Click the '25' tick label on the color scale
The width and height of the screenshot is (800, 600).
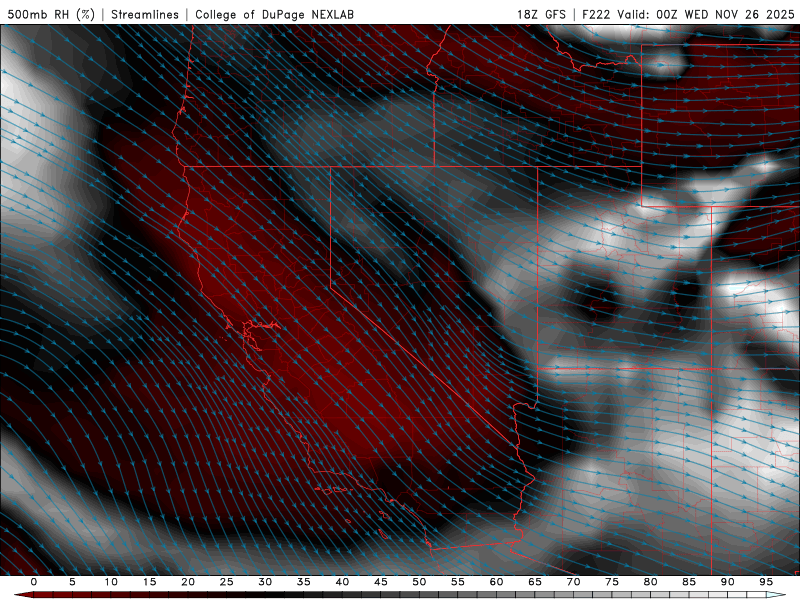point(227,582)
